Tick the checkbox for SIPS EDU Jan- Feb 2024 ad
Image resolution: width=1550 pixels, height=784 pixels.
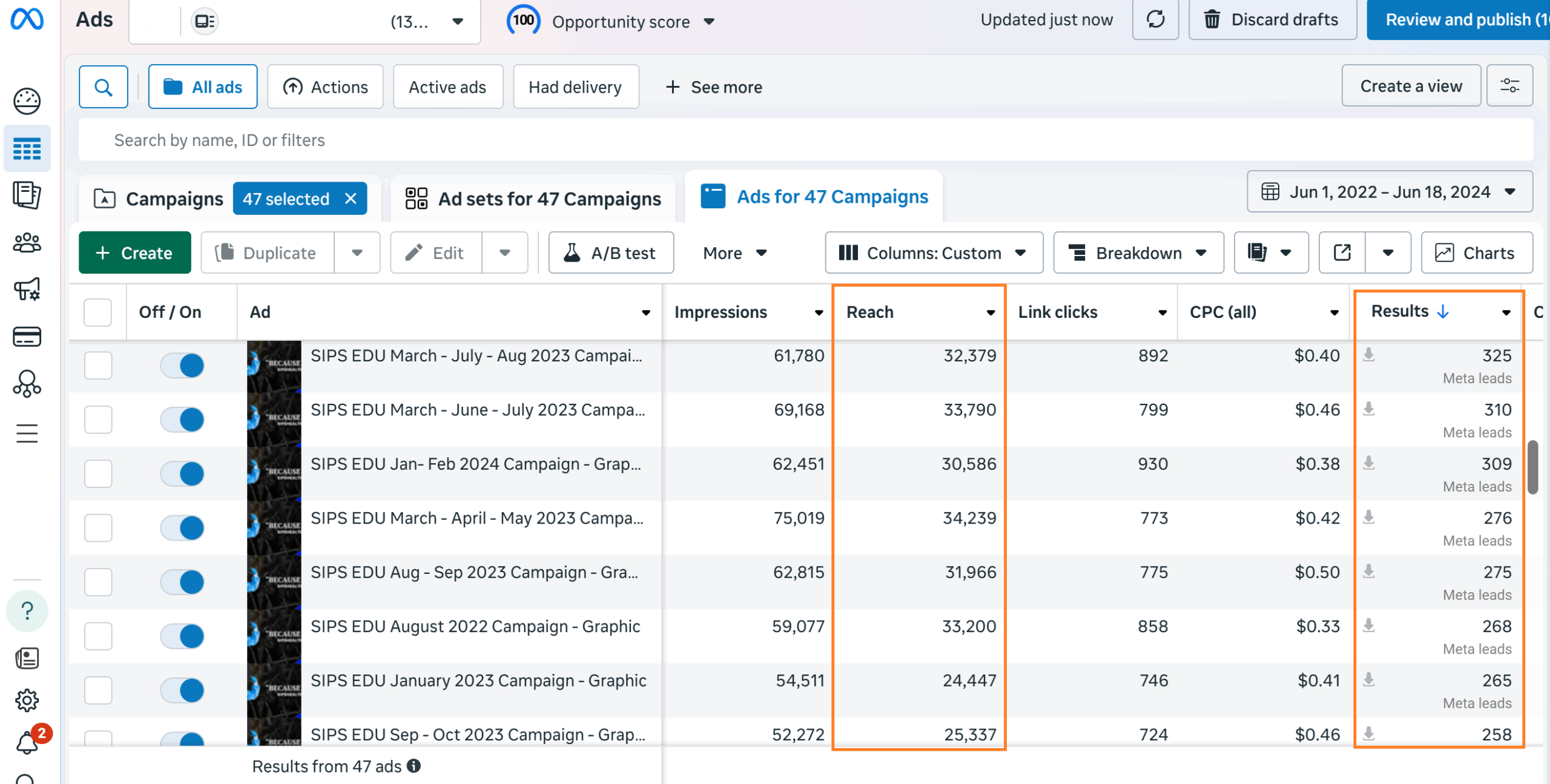point(98,473)
